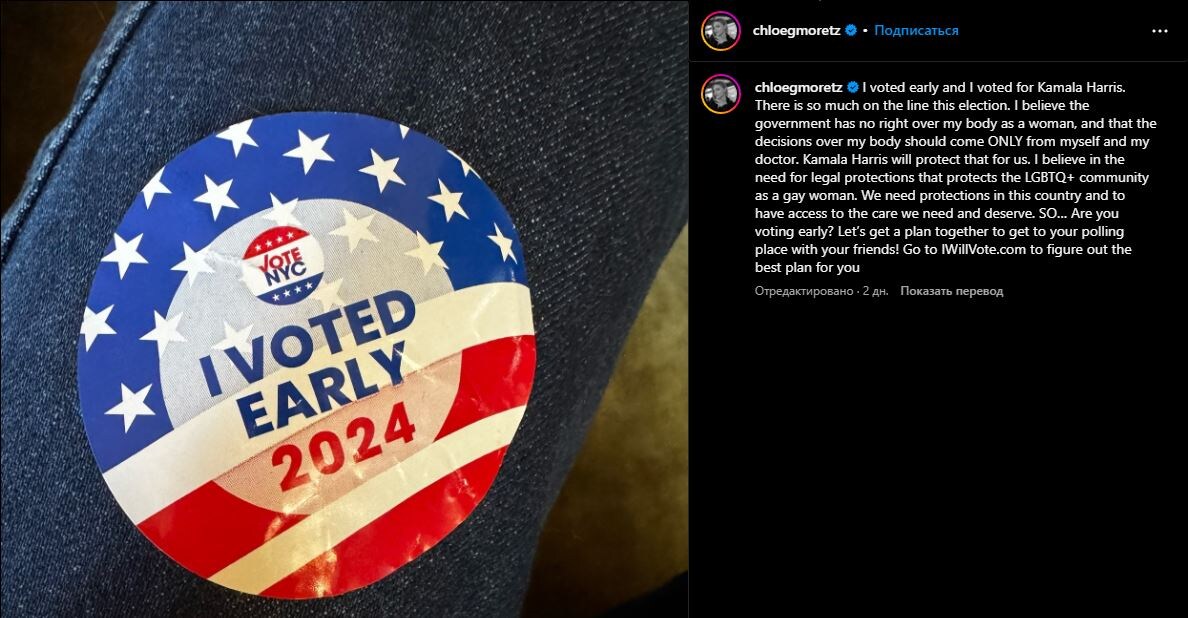The height and width of the screenshot is (618, 1188).
Task: Open the three-dots more options menu
Action: tap(1159, 31)
